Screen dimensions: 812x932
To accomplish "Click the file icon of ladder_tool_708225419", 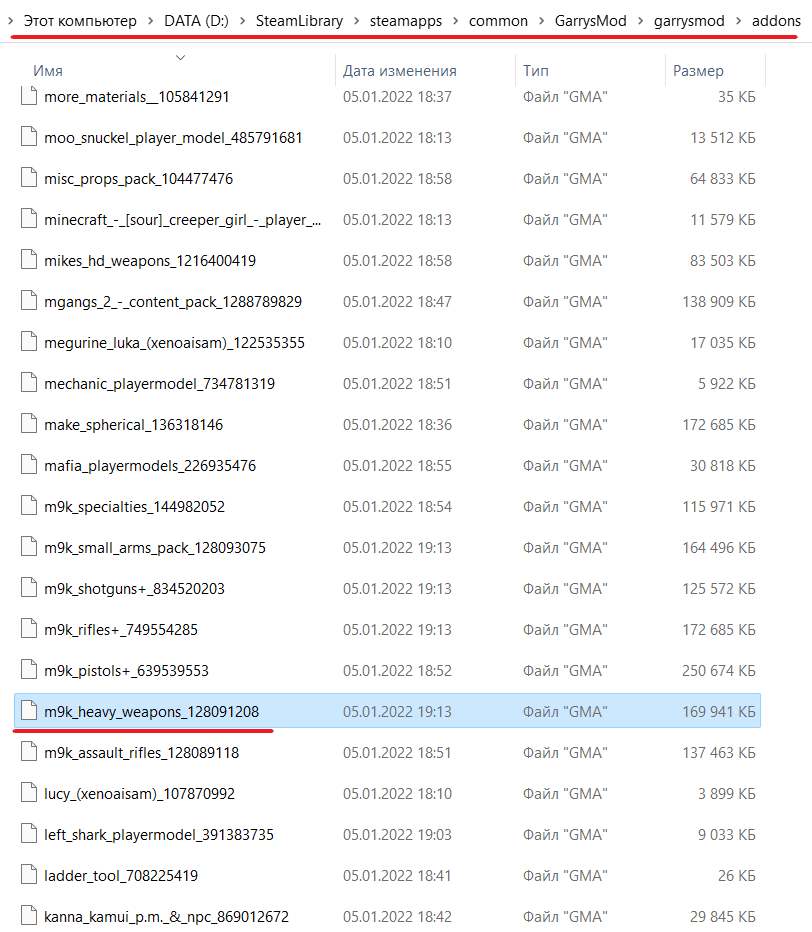I will (28, 876).
